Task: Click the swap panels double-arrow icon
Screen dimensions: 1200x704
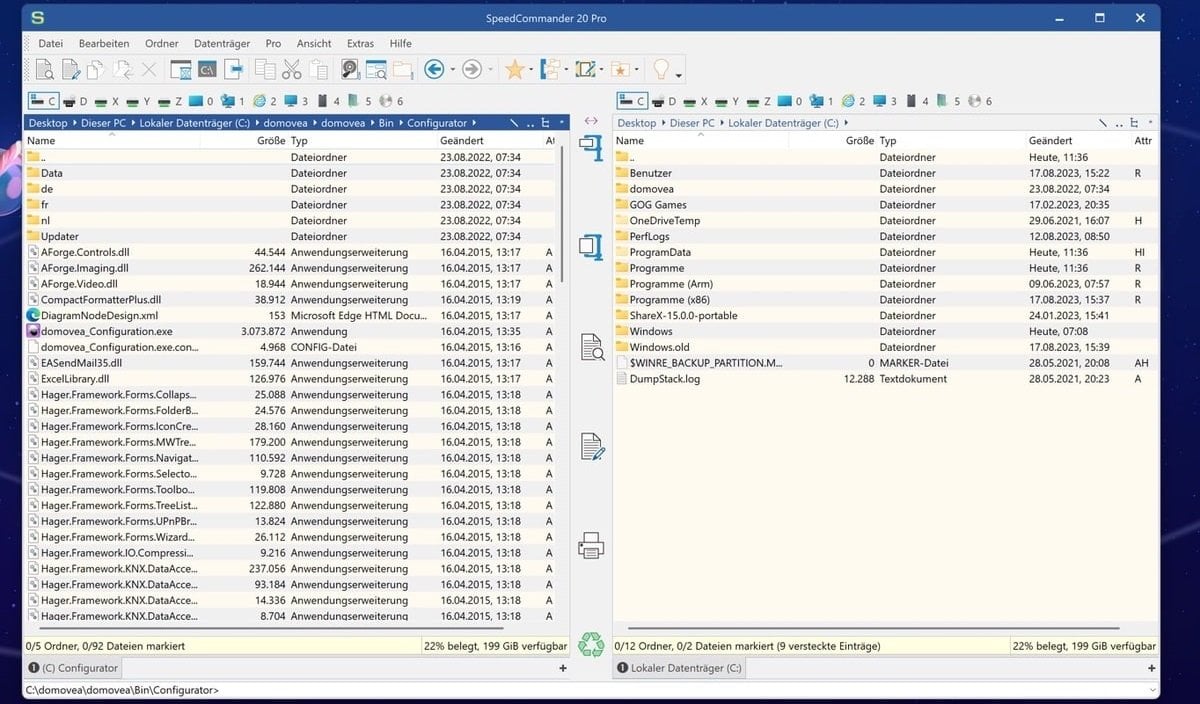Action: pos(591,122)
